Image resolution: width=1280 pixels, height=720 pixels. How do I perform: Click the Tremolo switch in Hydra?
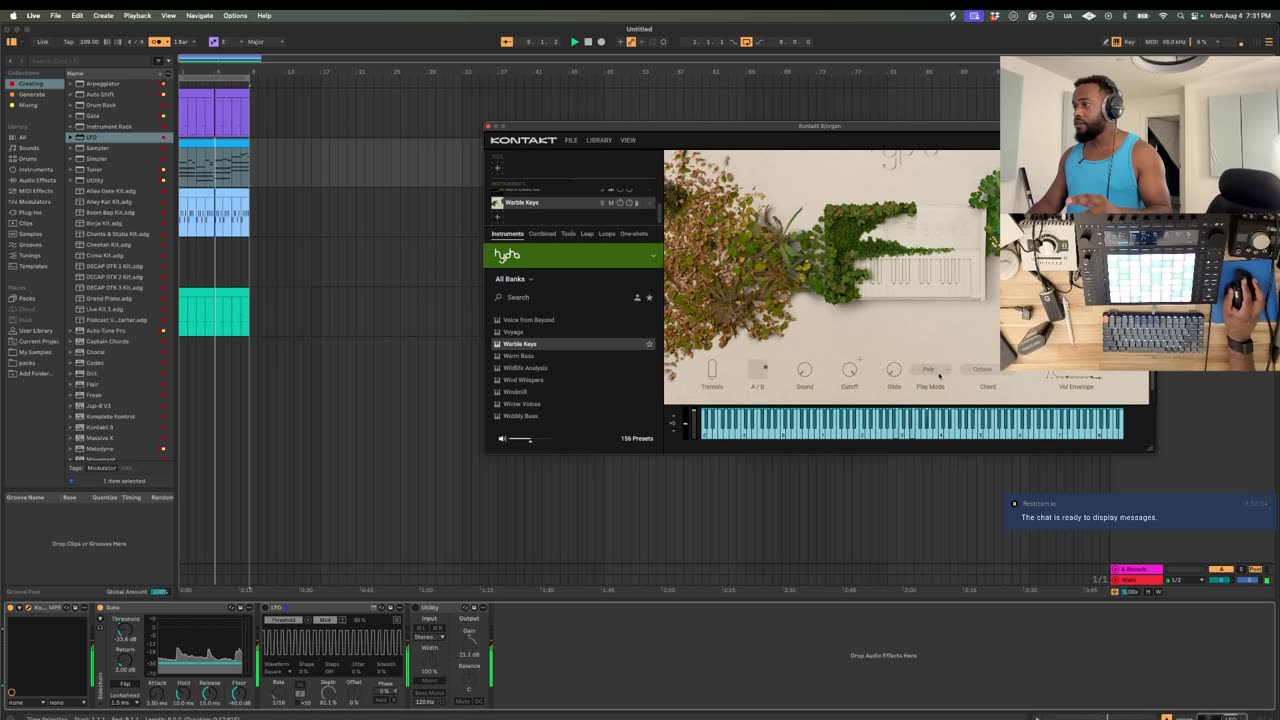(712, 370)
